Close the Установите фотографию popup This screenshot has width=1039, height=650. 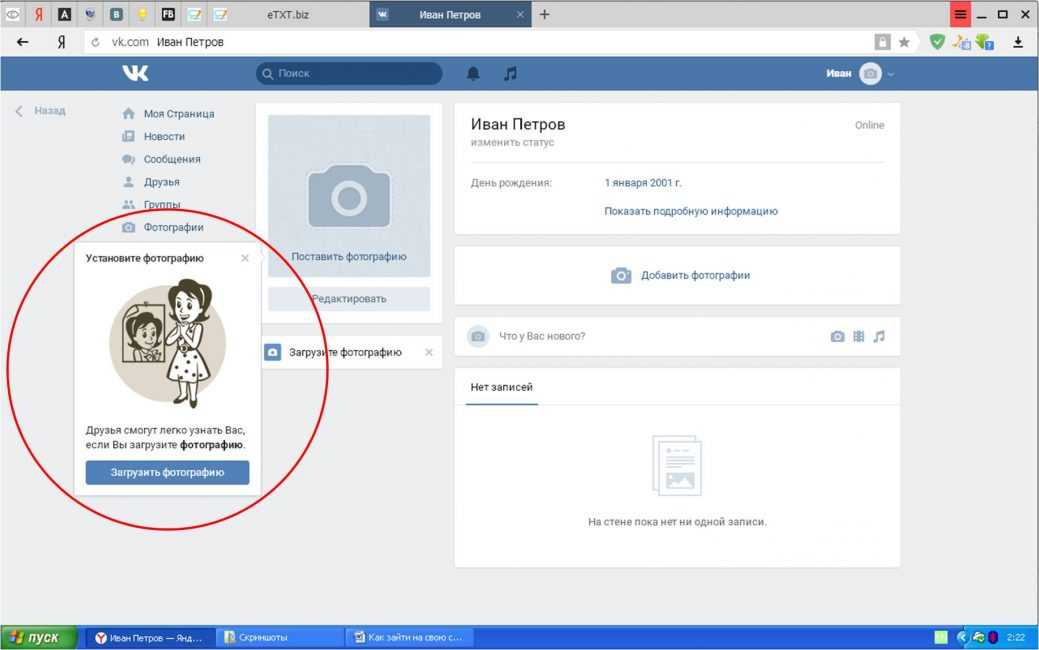tap(245, 258)
